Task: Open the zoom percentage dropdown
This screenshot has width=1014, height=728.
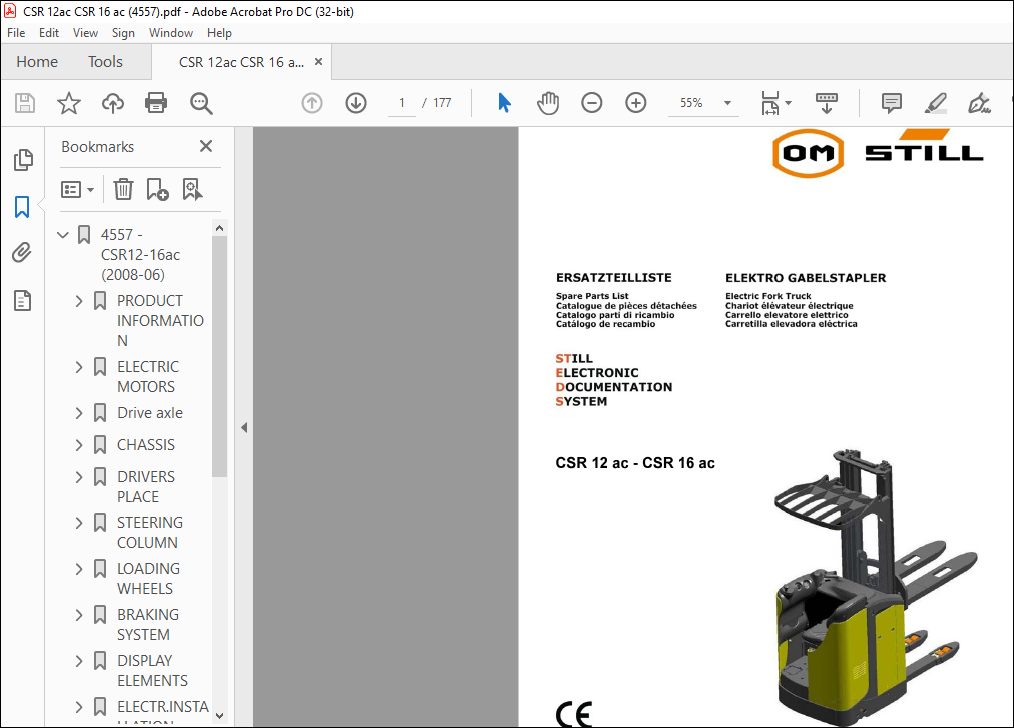Action: (727, 103)
